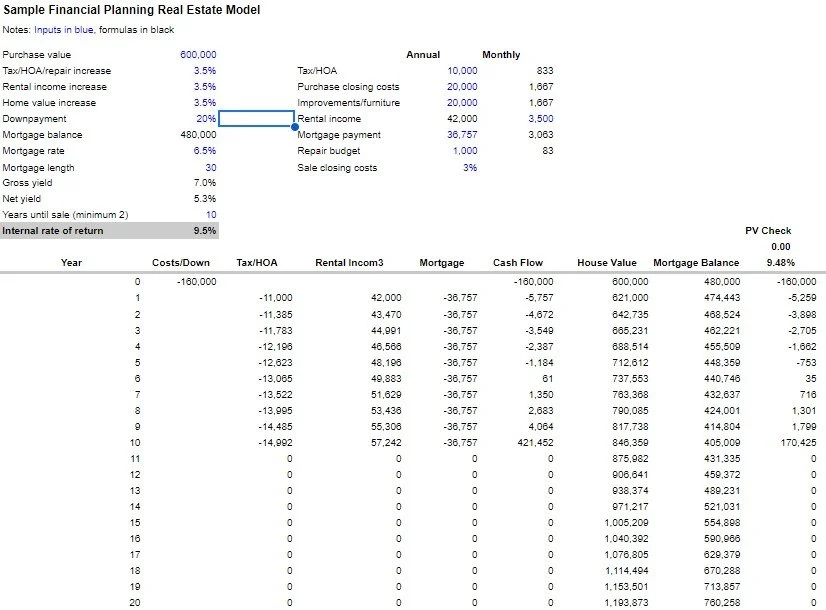
Task: Select year 9 house value 817,738
Action: (630, 427)
